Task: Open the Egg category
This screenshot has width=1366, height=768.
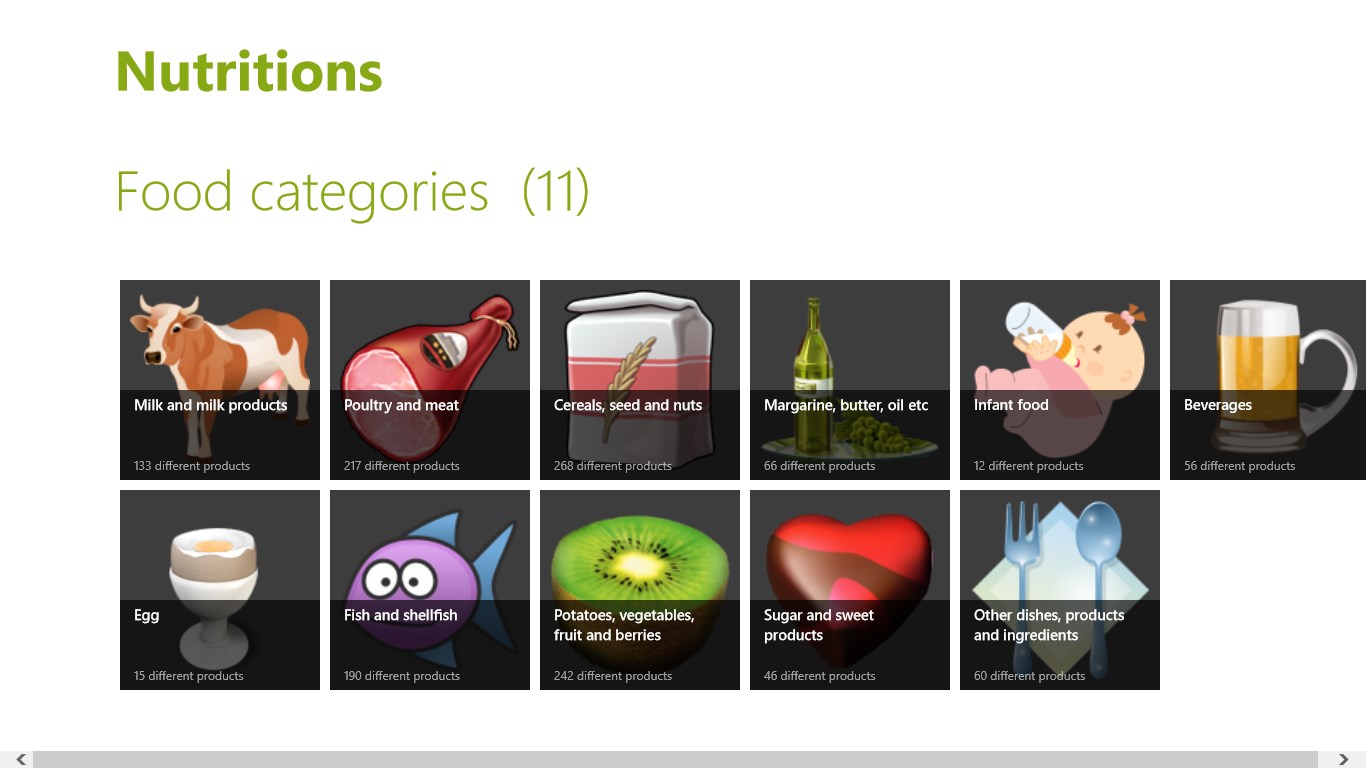Action: (219, 589)
